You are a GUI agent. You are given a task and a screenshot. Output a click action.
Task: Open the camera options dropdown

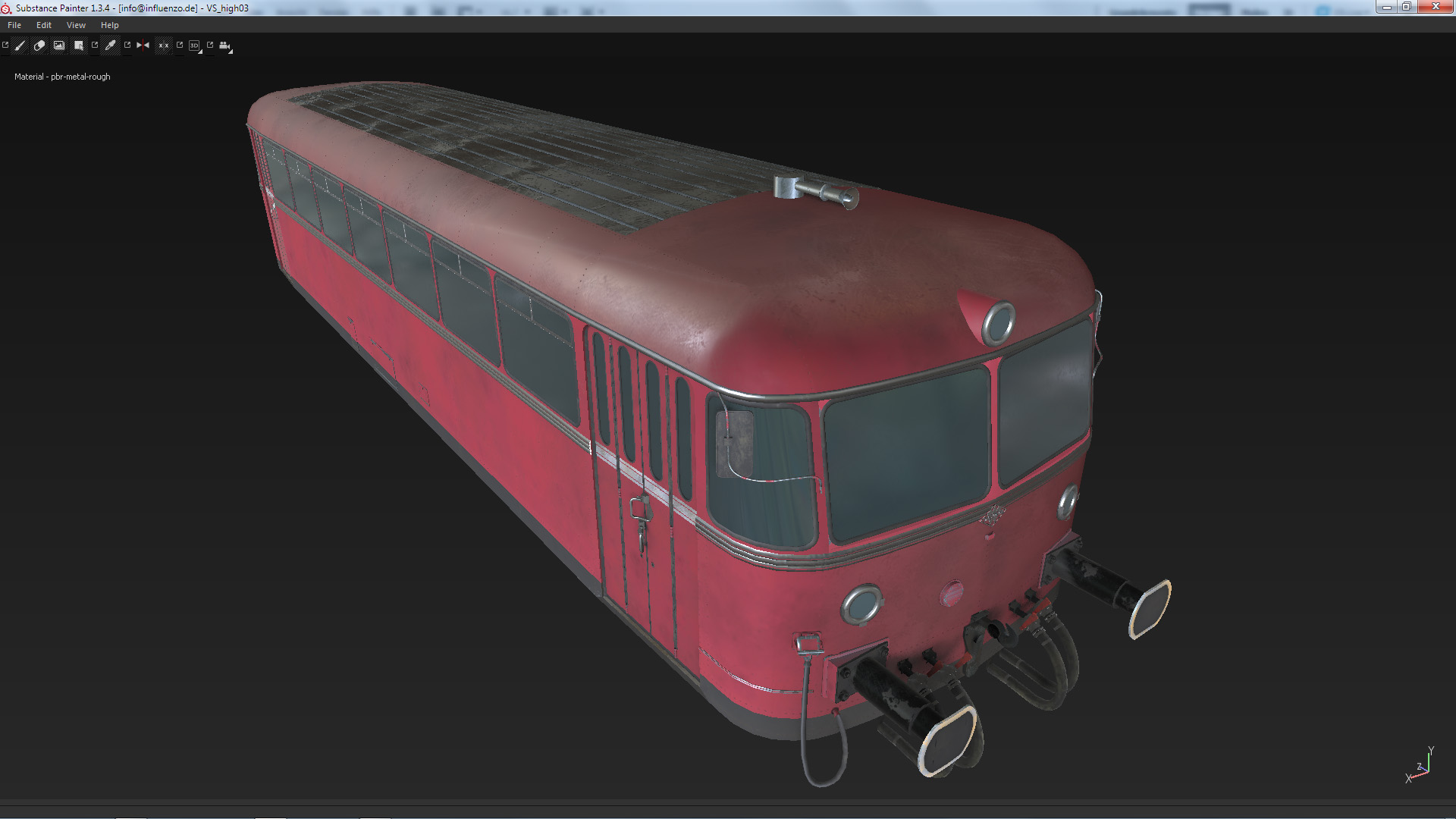225,46
